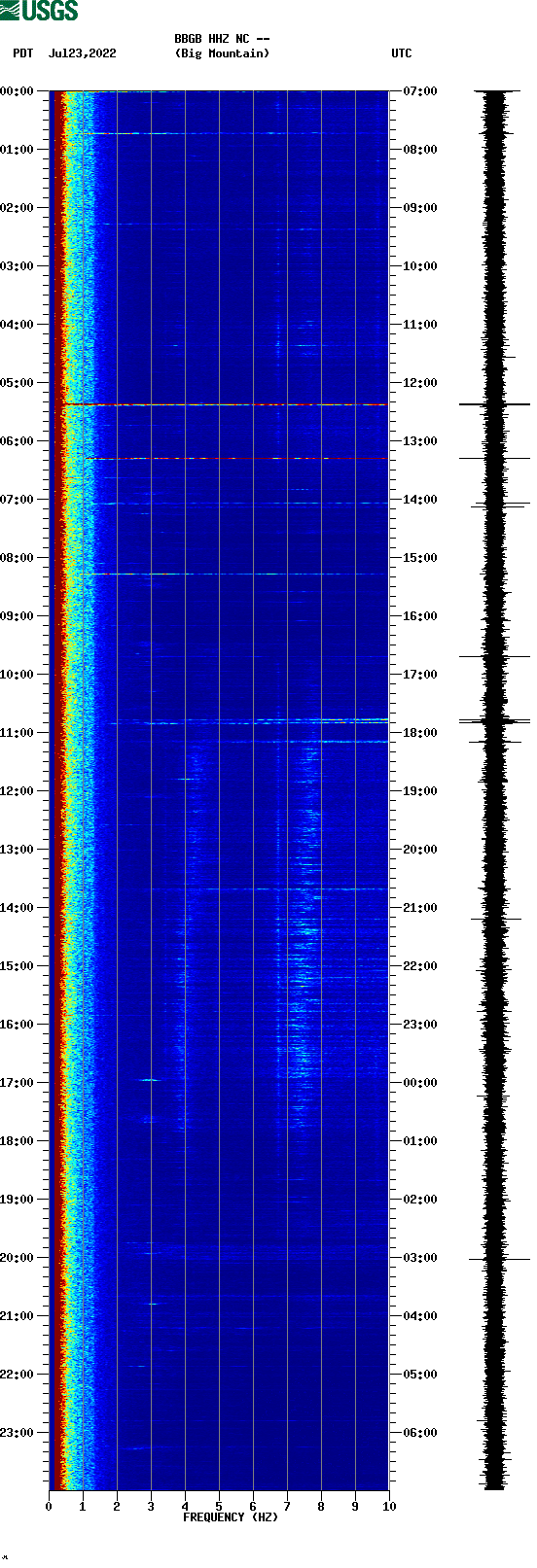
Task: Click the 17:00 PDT time label
Action: pyautogui.click(x=17, y=1083)
